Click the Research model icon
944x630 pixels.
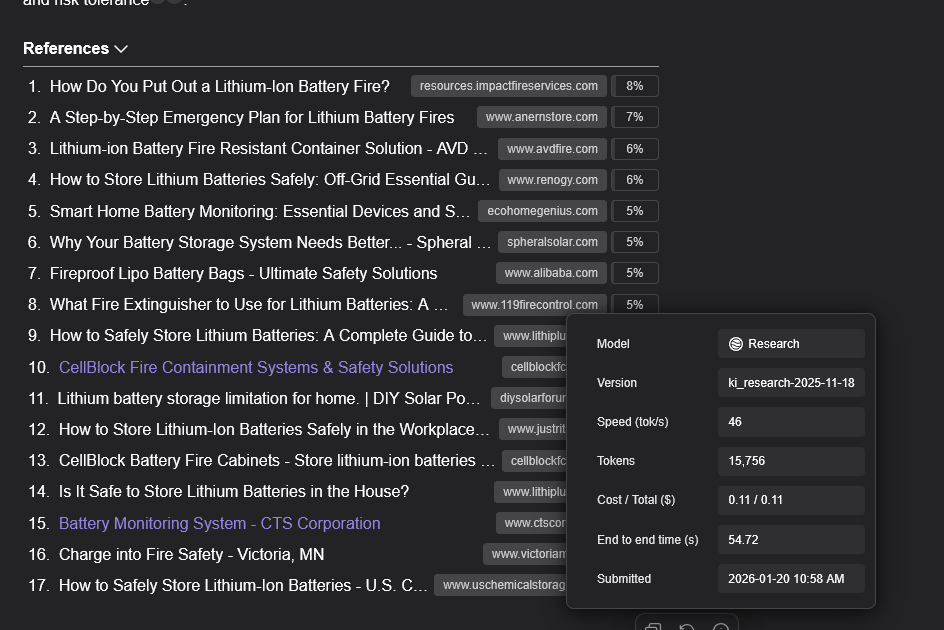(736, 344)
